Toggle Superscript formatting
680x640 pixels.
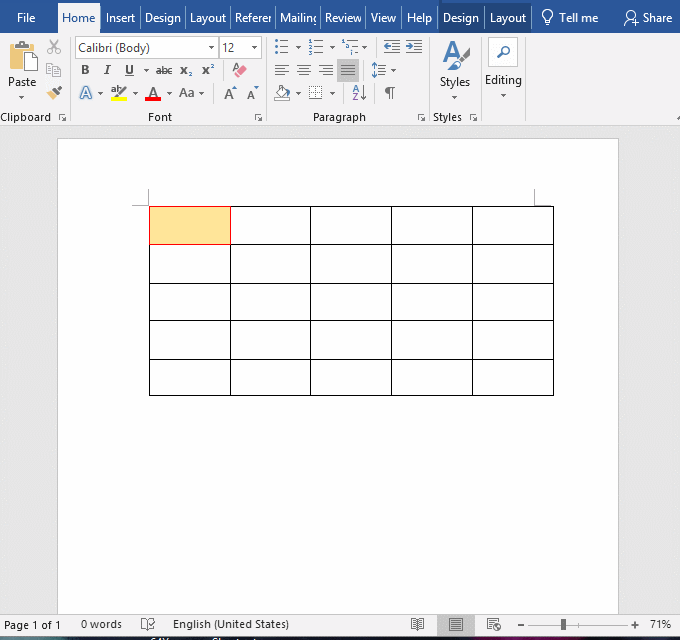[x=208, y=70]
